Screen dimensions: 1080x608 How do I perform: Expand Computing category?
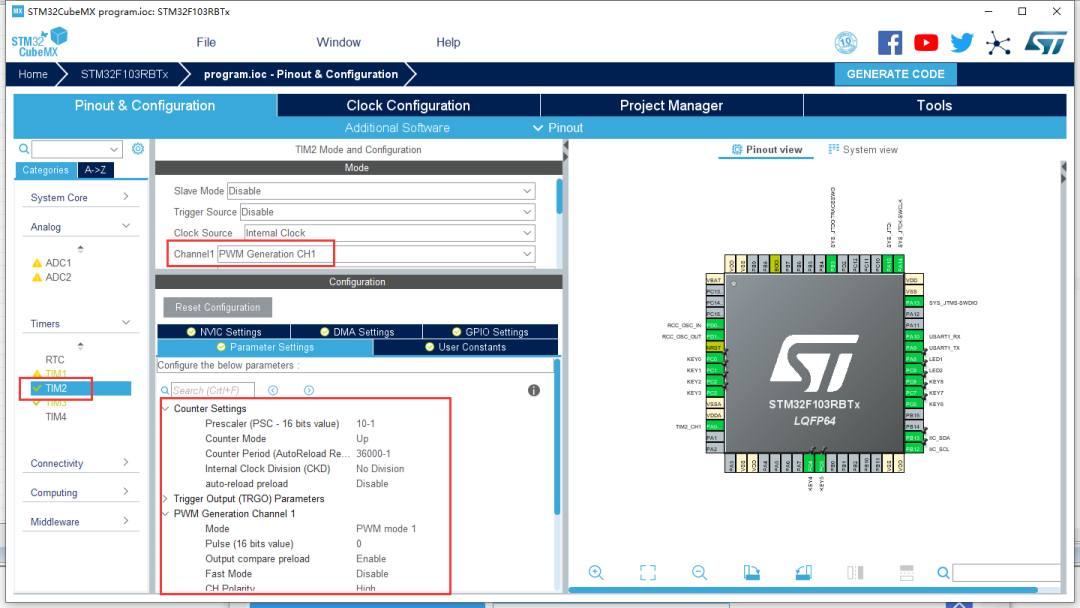point(126,492)
